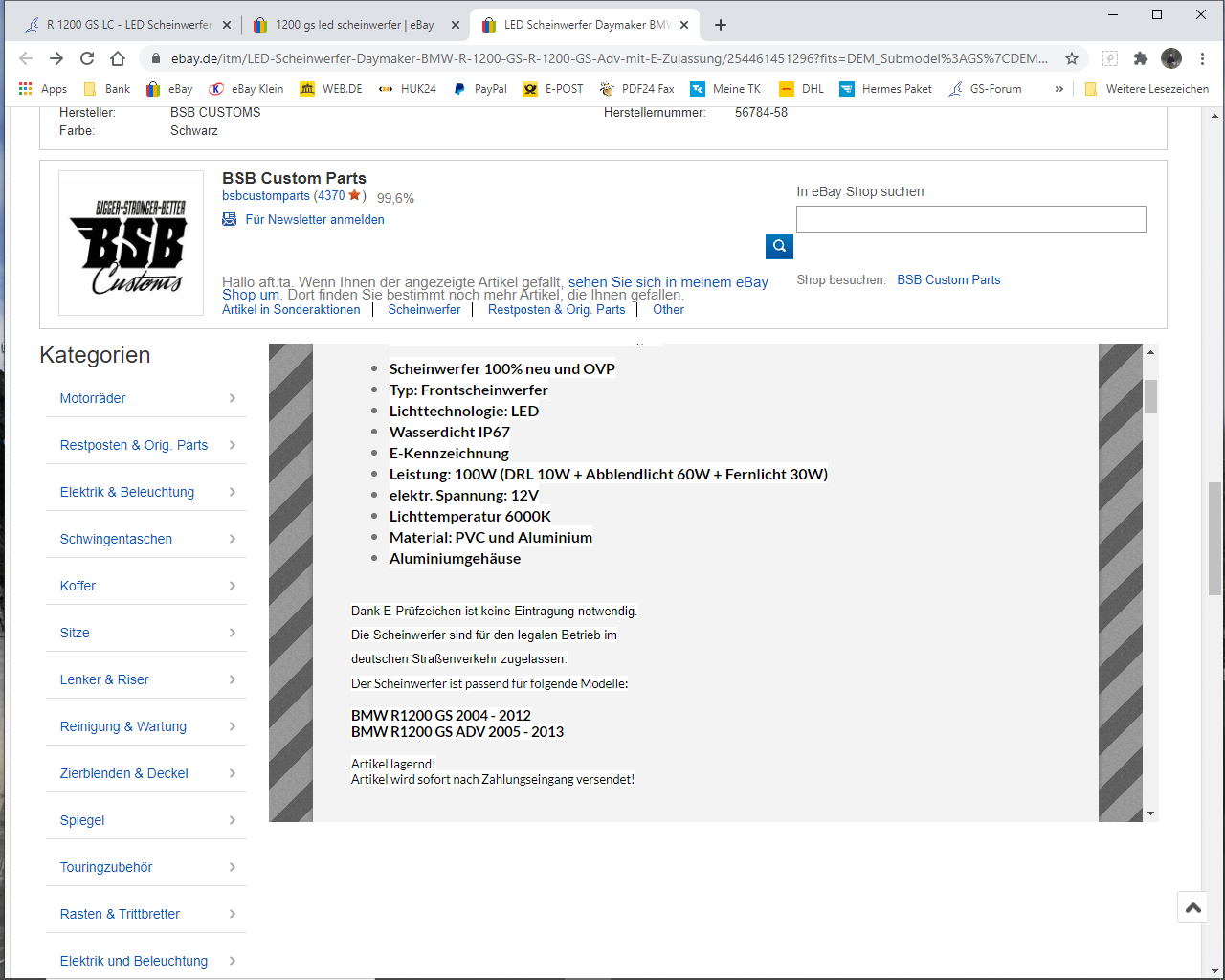Click the Restposten & Orig. Parts shop link
Screen dimensions: 1225x980
tap(556, 310)
